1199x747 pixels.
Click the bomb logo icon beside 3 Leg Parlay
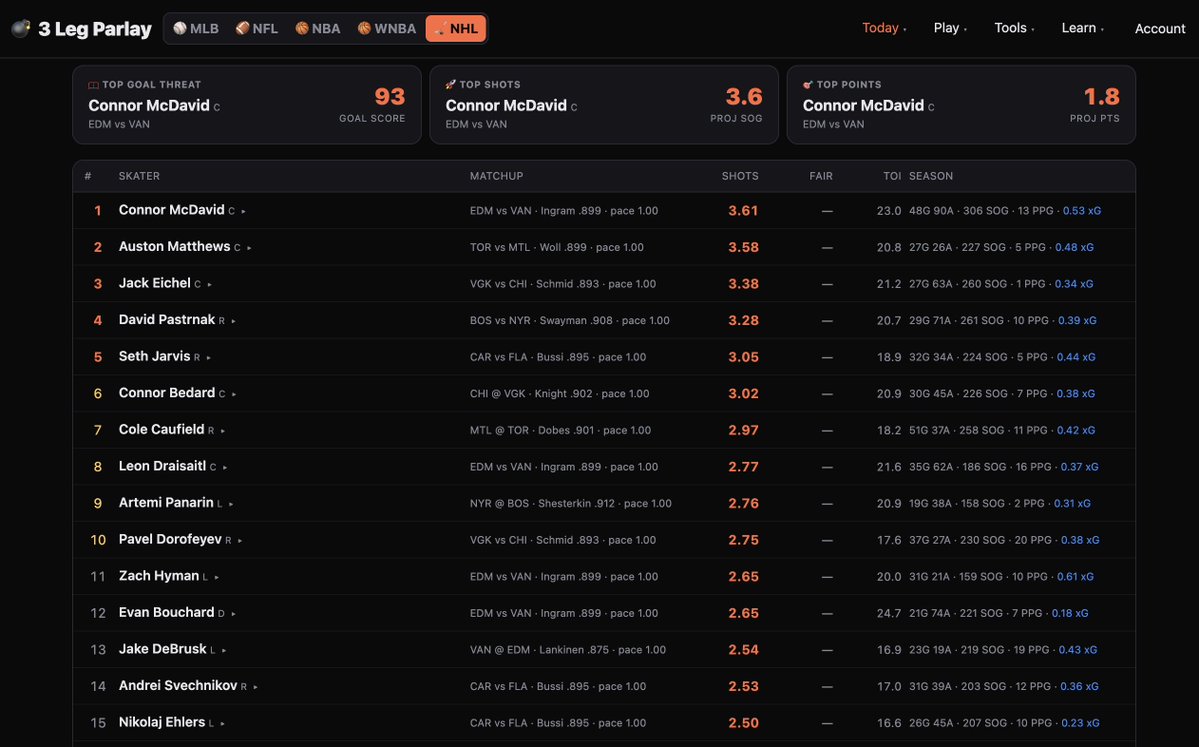(x=21, y=29)
